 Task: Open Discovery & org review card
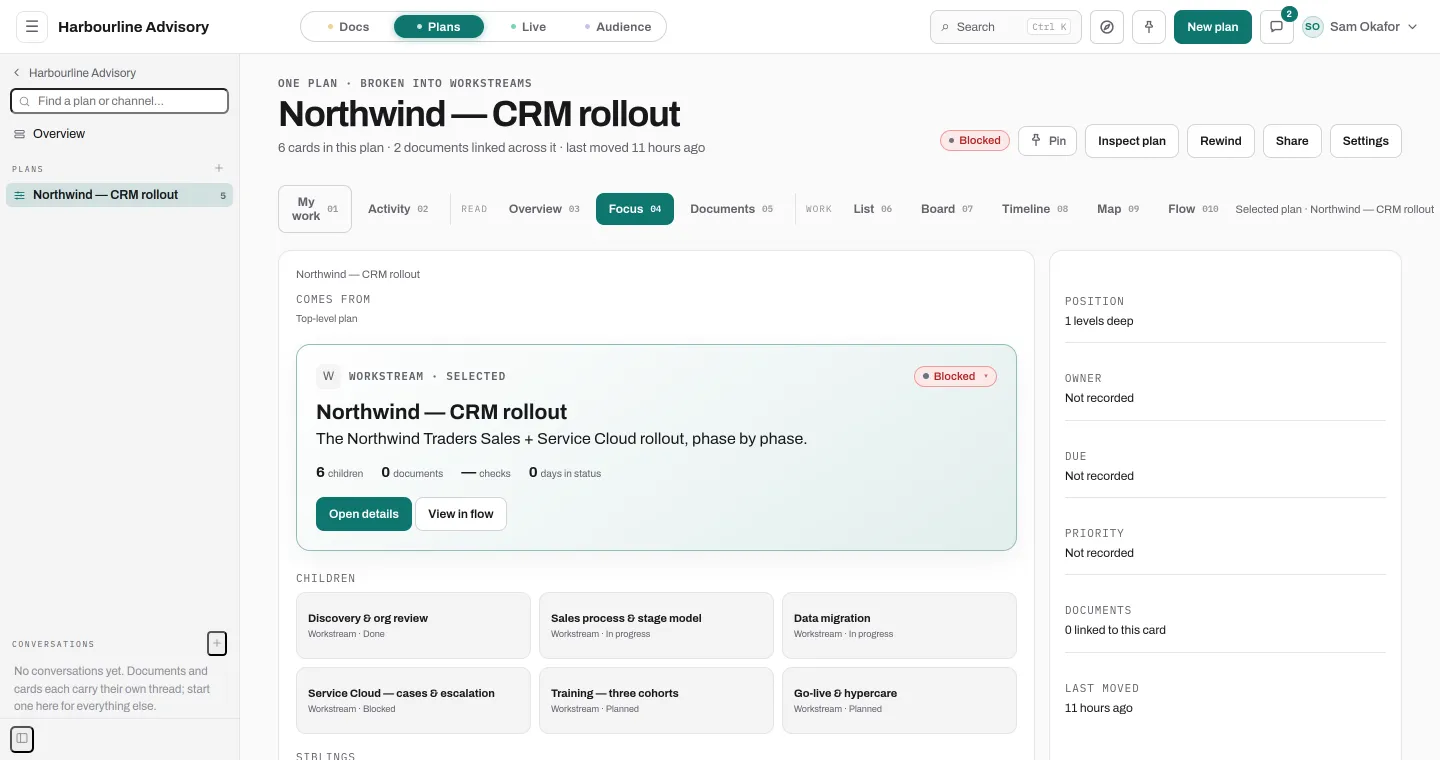(x=413, y=626)
